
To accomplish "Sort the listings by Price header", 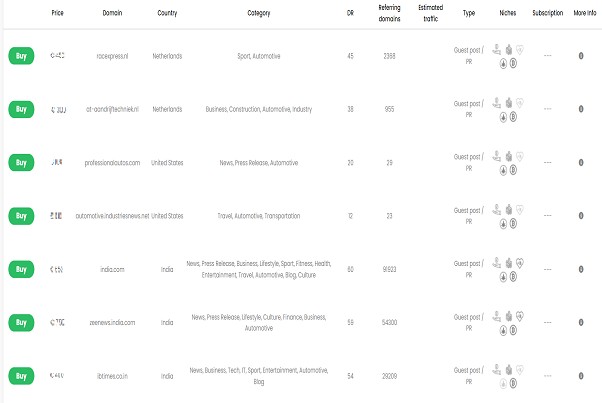I will tap(58, 13).
